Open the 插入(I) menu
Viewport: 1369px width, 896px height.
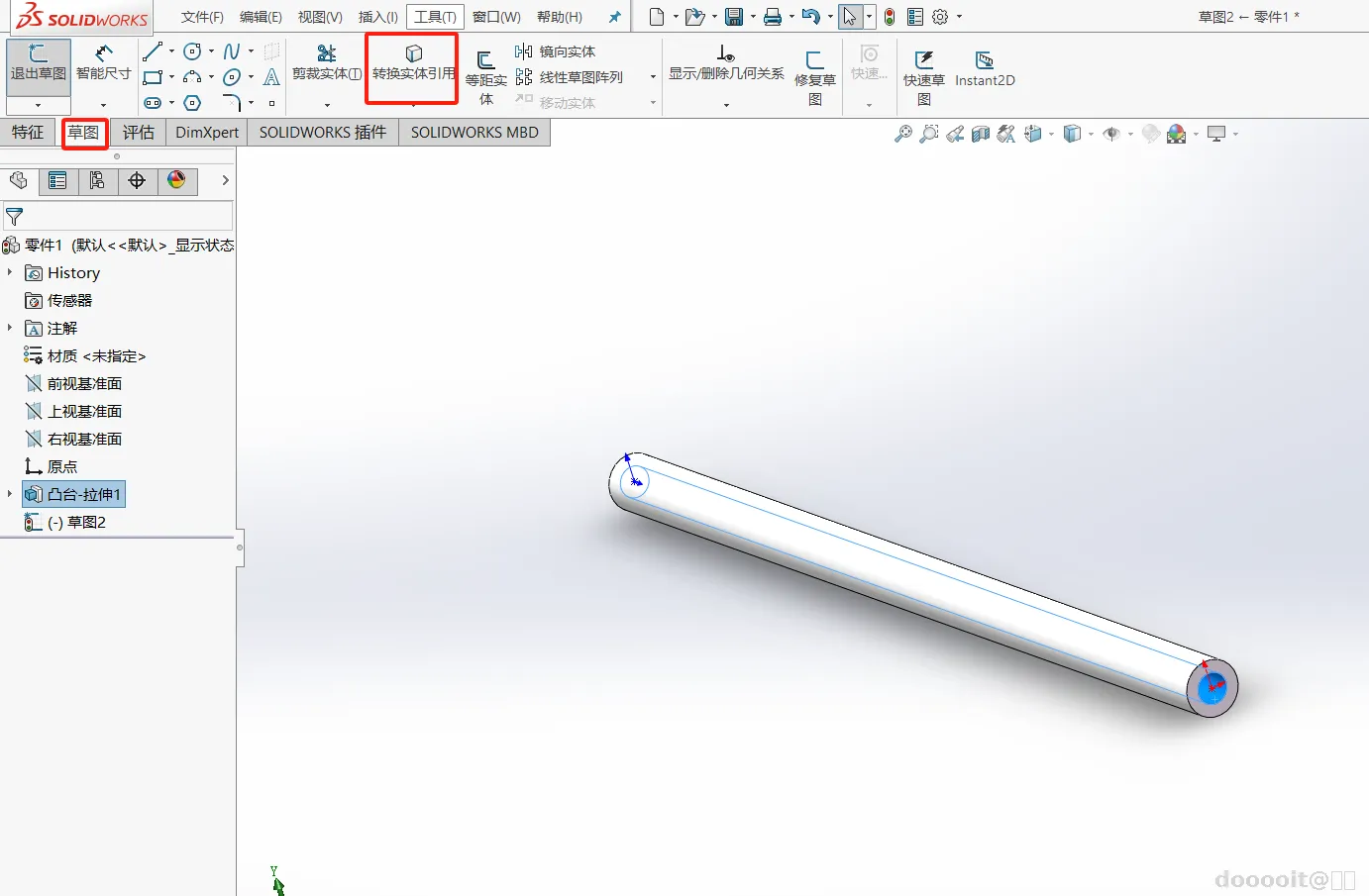[x=377, y=17]
